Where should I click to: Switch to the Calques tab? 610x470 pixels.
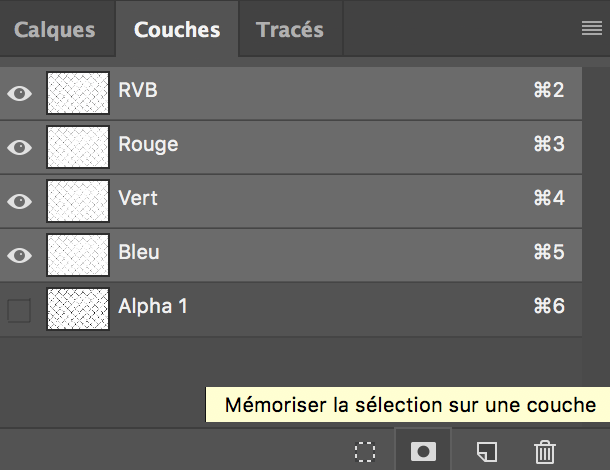click(54, 29)
